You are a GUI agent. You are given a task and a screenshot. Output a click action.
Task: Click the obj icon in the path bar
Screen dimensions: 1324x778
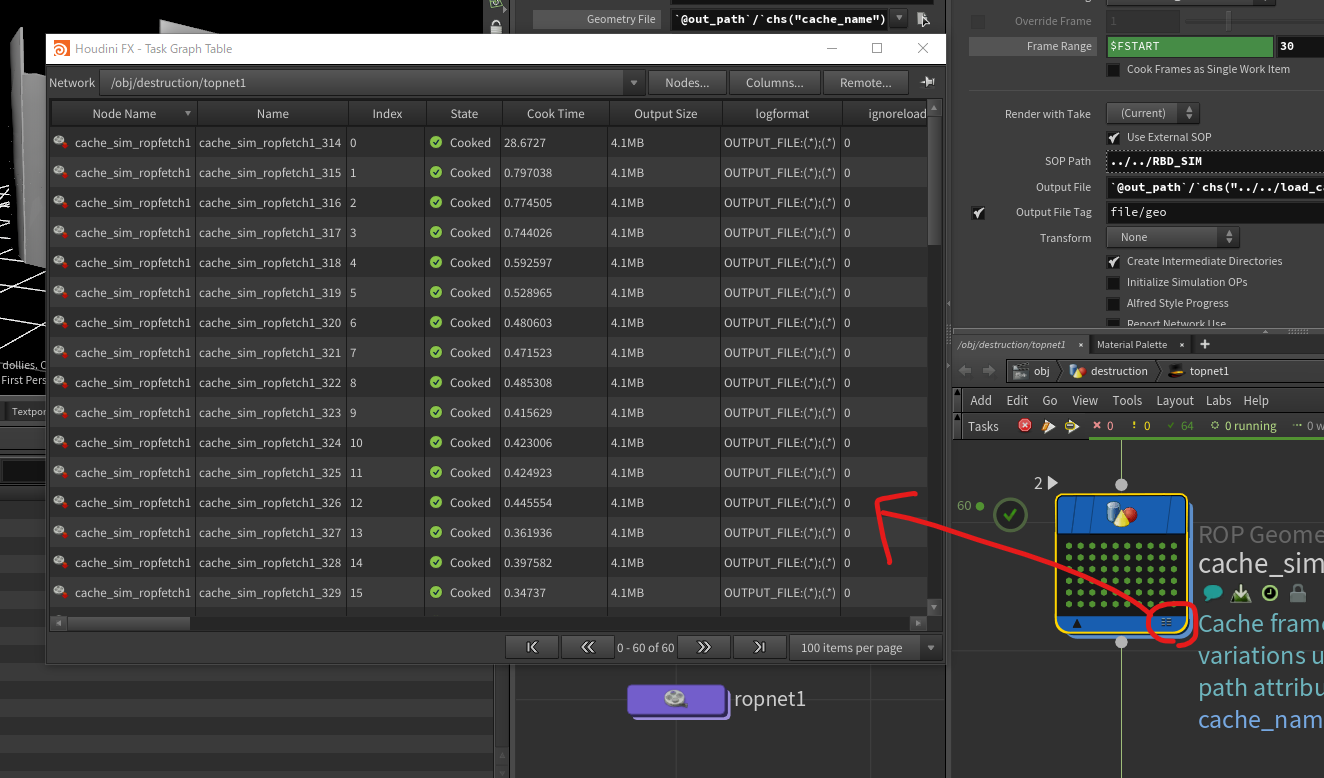(x=1020, y=371)
